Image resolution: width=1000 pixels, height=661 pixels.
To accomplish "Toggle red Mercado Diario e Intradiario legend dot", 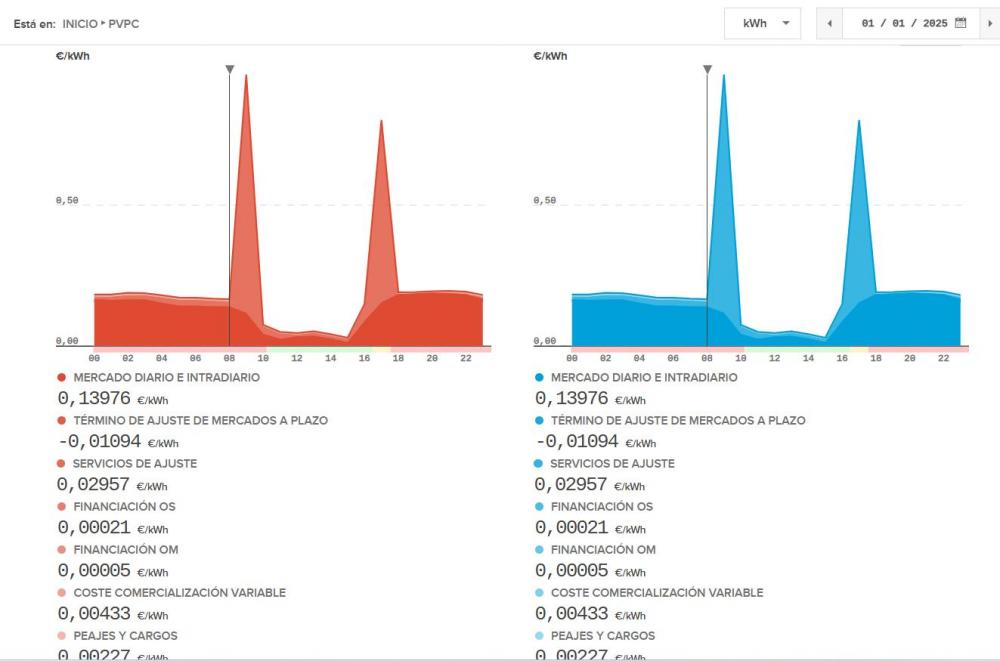I will point(62,378).
